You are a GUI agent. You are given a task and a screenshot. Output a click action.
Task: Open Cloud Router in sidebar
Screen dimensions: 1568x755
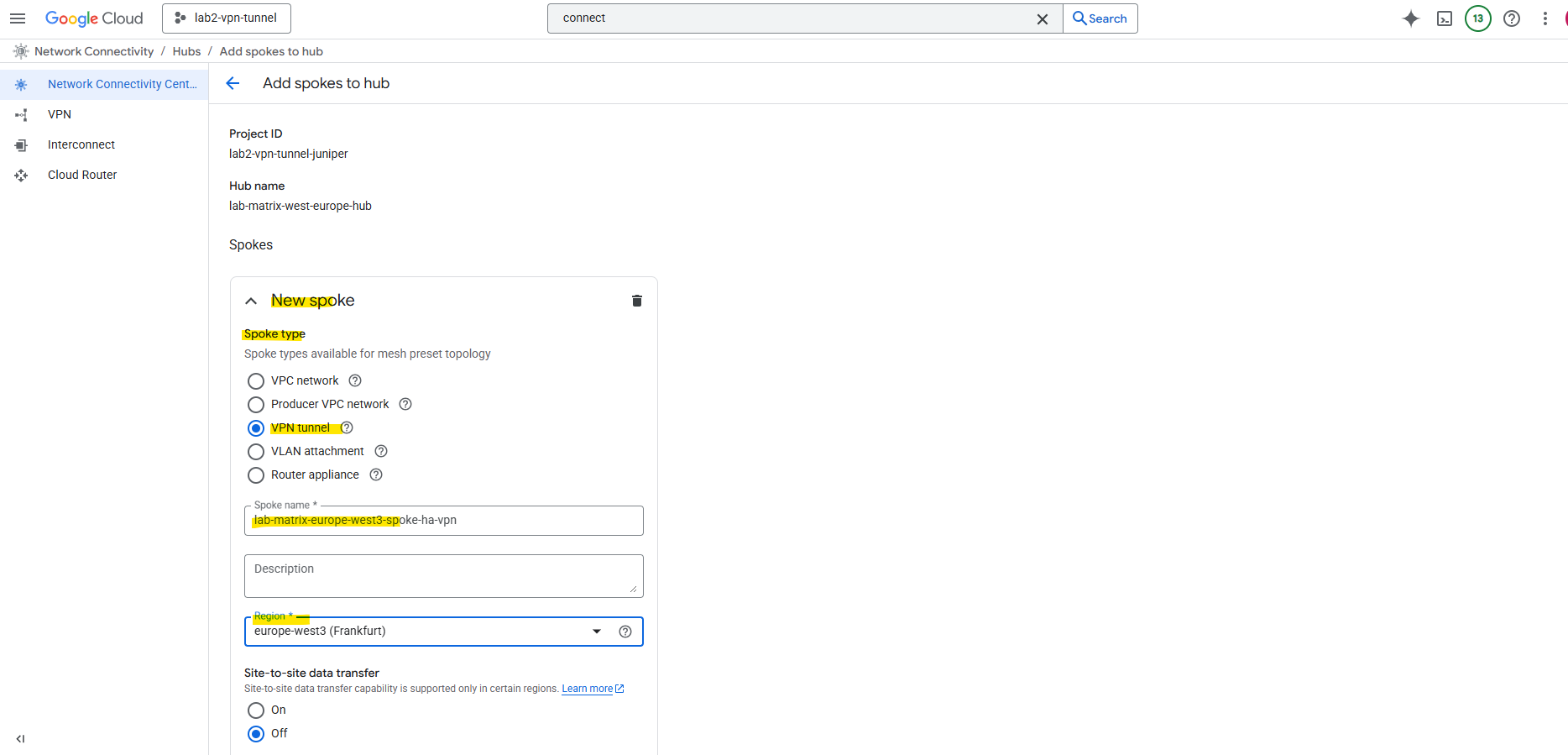pyautogui.click(x=82, y=175)
